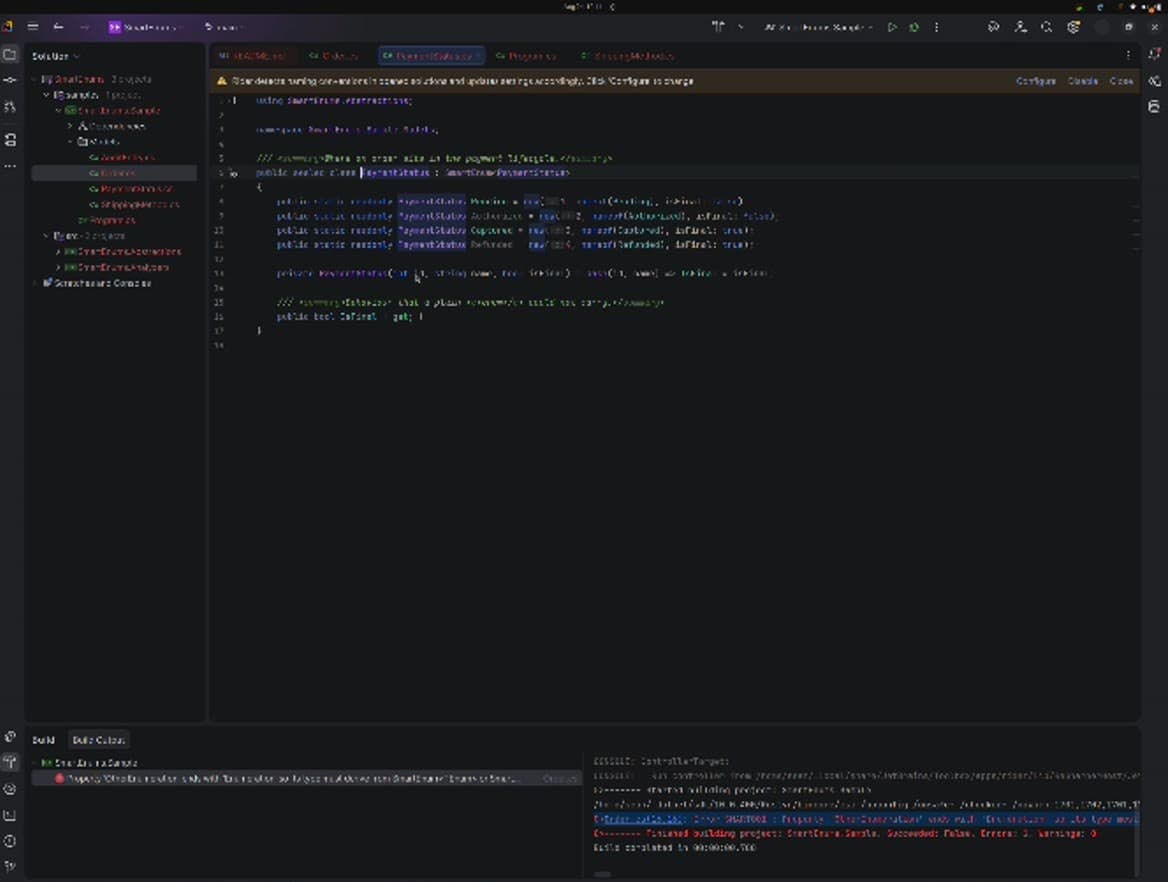Image resolution: width=1168 pixels, height=882 pixels.
Task: Open more run actions menu
Action: [x=936, y=27]
